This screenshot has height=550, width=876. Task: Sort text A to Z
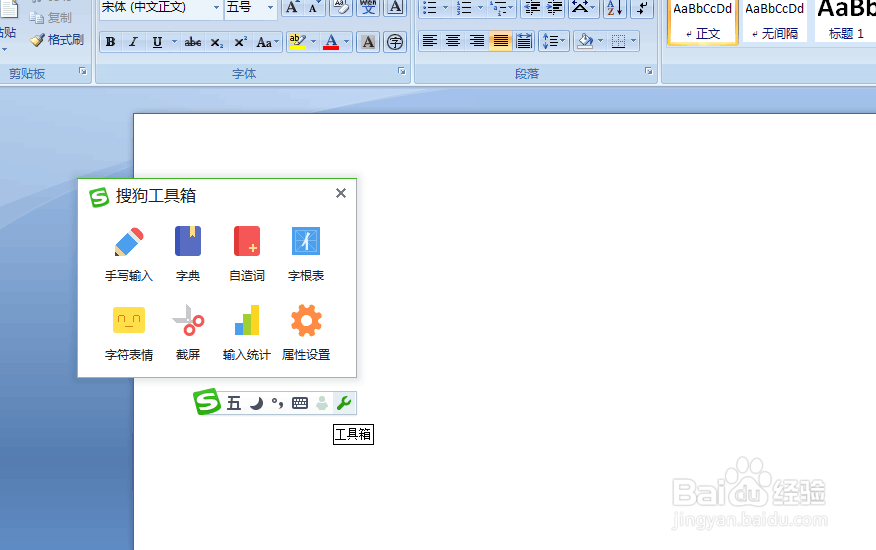(615, 8)
